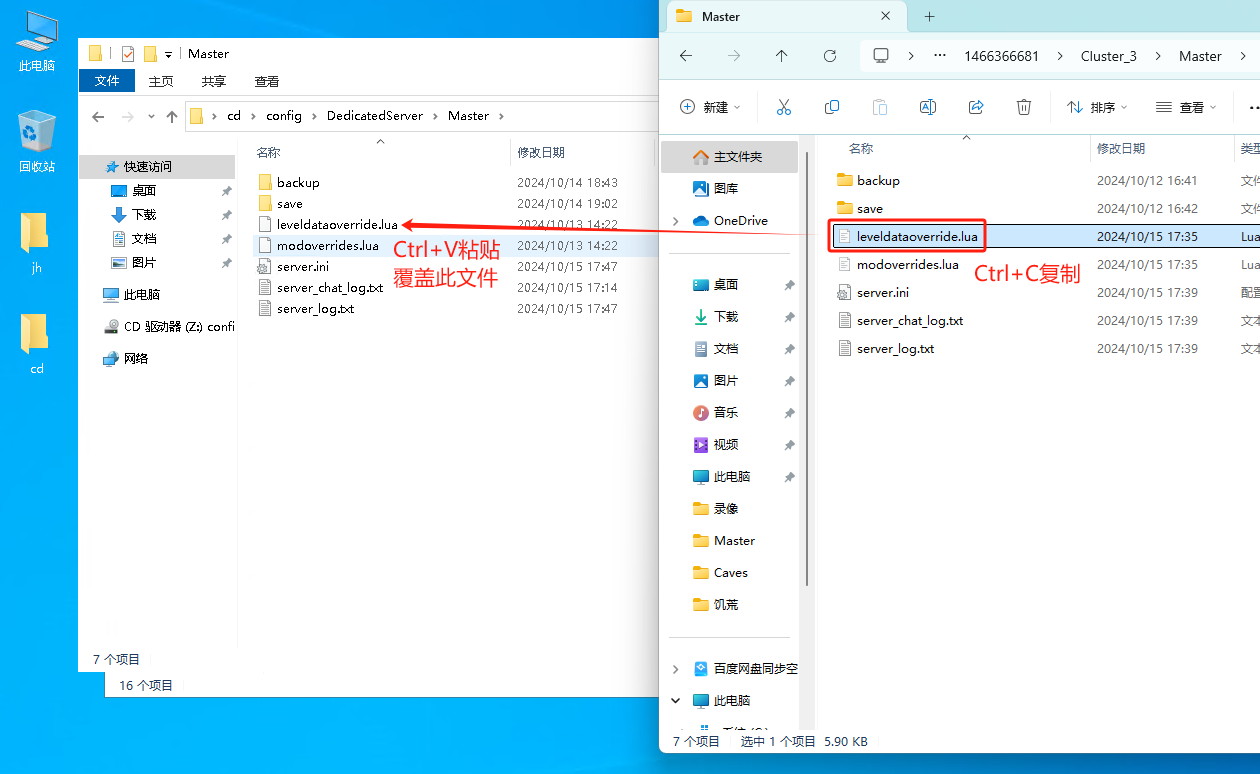Expand the OneDrive tree node
Image resolution: width=1260 pixels, height=774 pixels.
(676, 221)
